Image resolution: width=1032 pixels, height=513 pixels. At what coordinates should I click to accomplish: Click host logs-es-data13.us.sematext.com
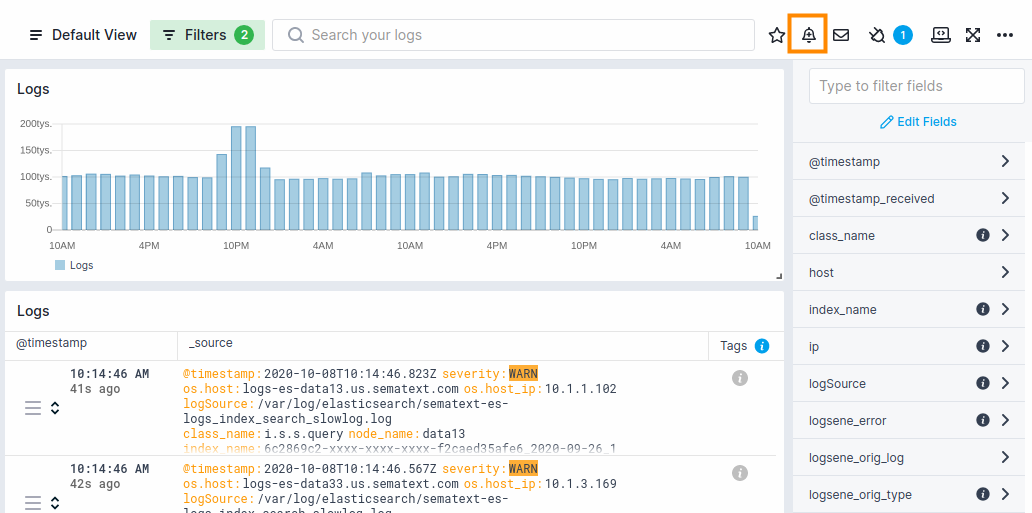352,389
